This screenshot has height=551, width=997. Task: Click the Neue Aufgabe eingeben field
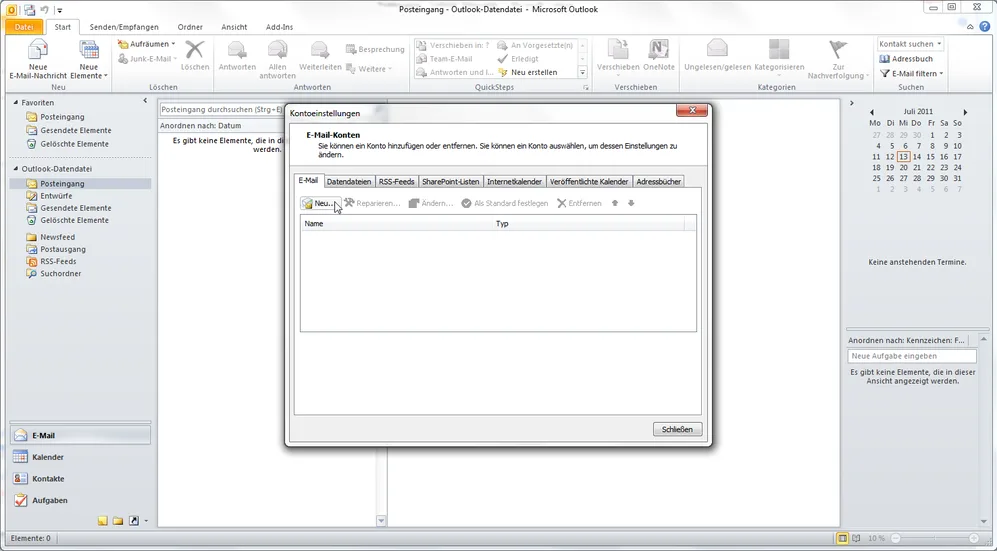click(x=912, y=357)
